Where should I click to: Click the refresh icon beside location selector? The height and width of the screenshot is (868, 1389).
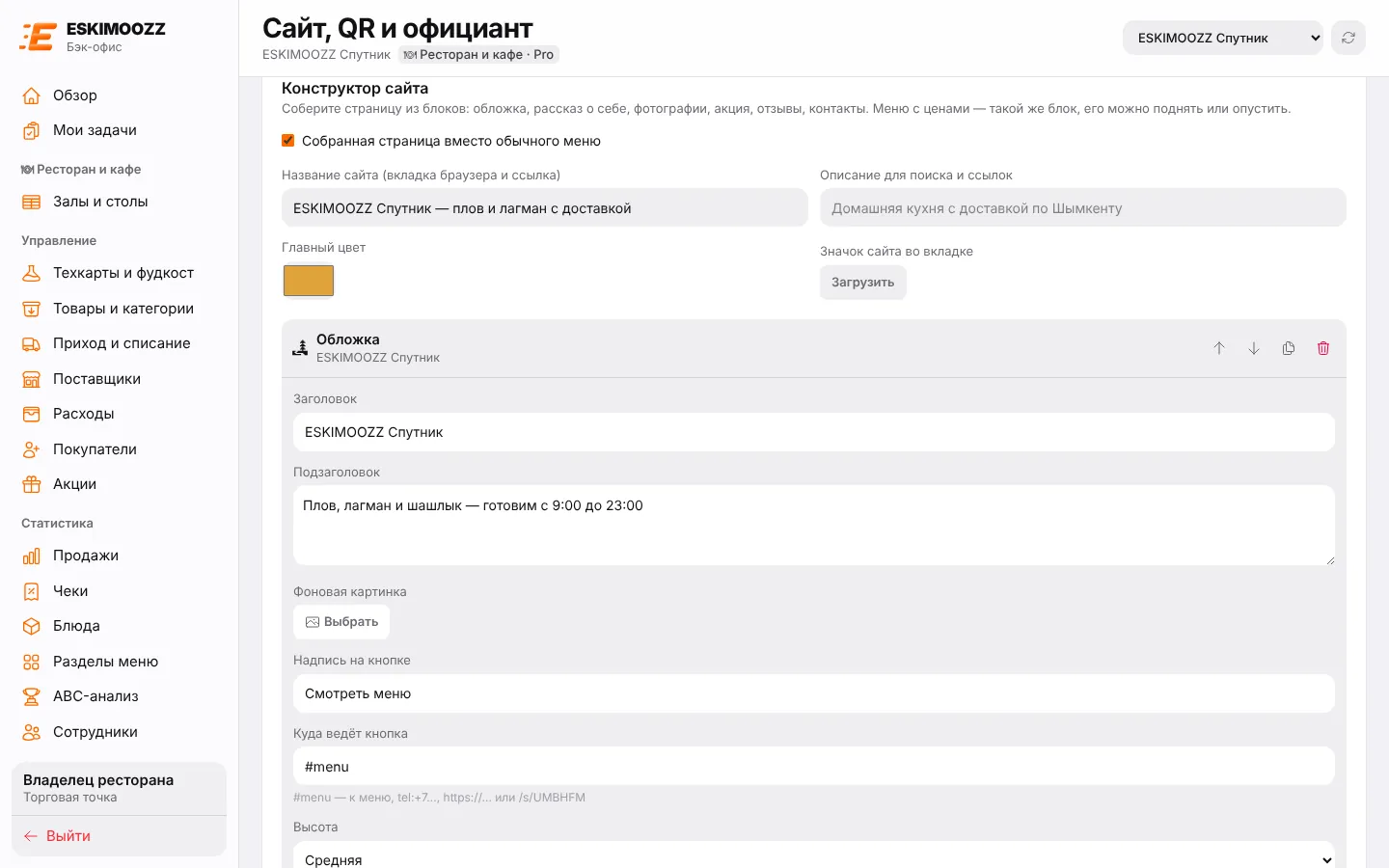pos(1348,38)
